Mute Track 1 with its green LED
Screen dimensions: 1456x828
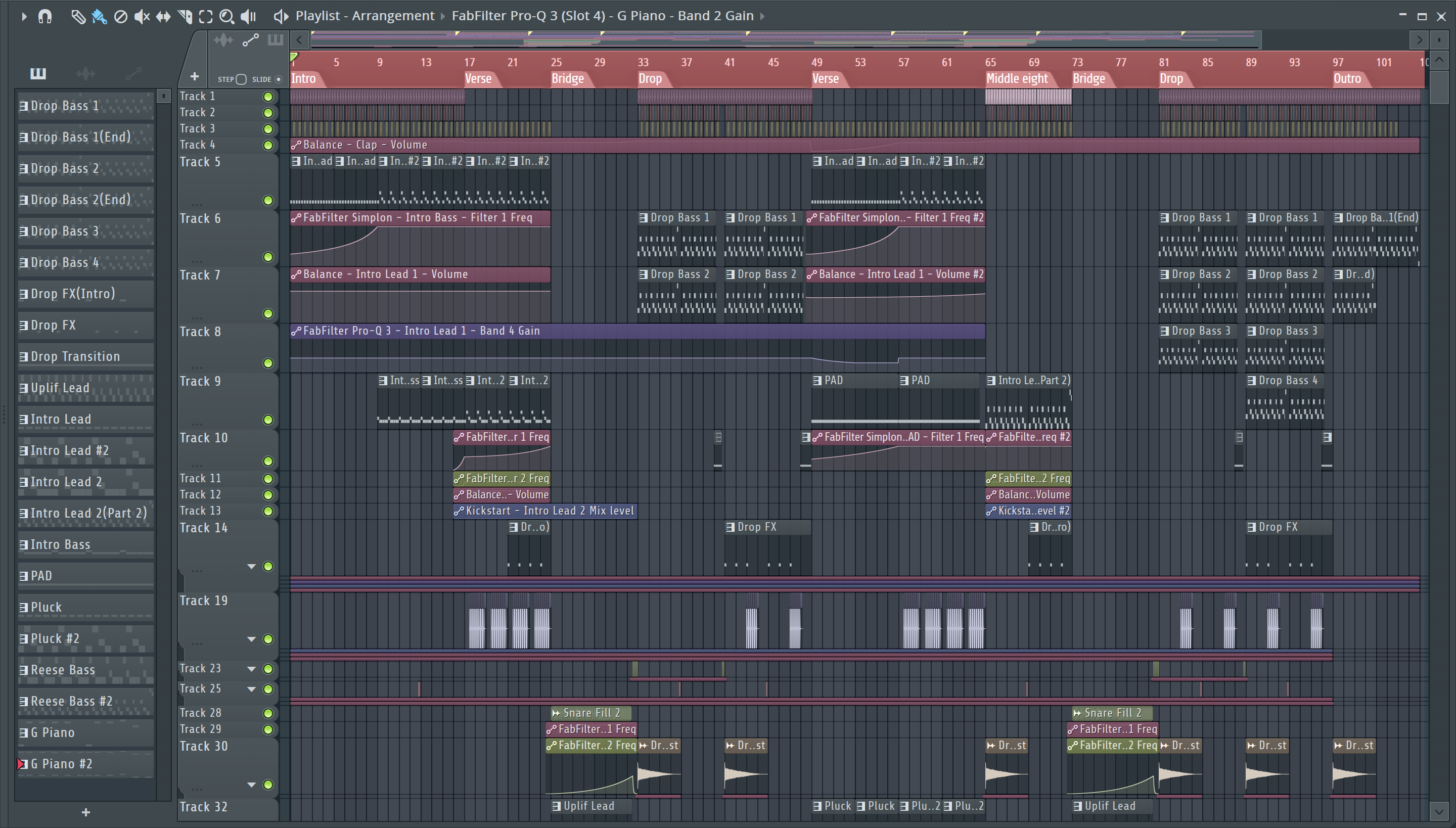click(x=268, y=97)
